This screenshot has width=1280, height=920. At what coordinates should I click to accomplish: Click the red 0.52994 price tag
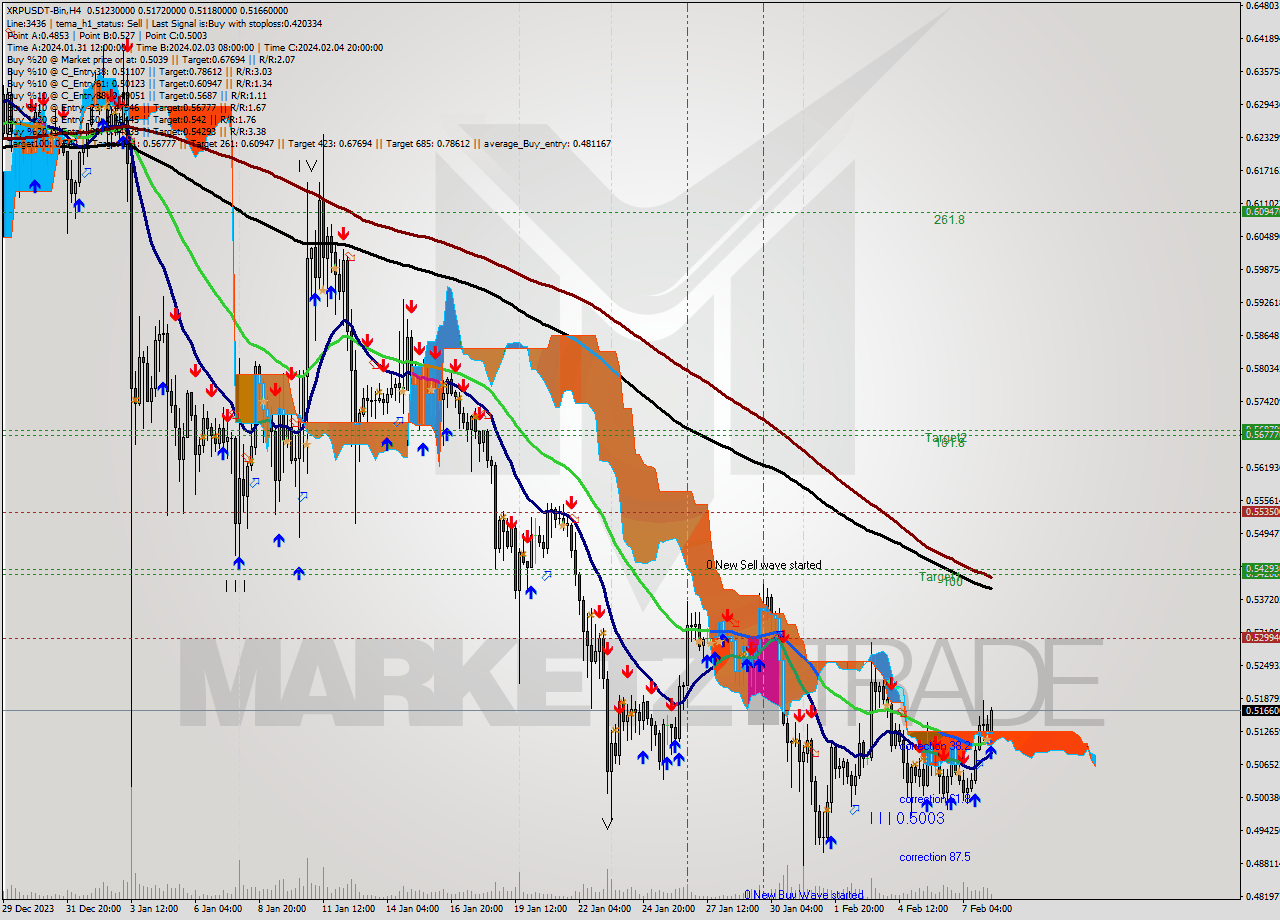click(x=1260, y=637)
